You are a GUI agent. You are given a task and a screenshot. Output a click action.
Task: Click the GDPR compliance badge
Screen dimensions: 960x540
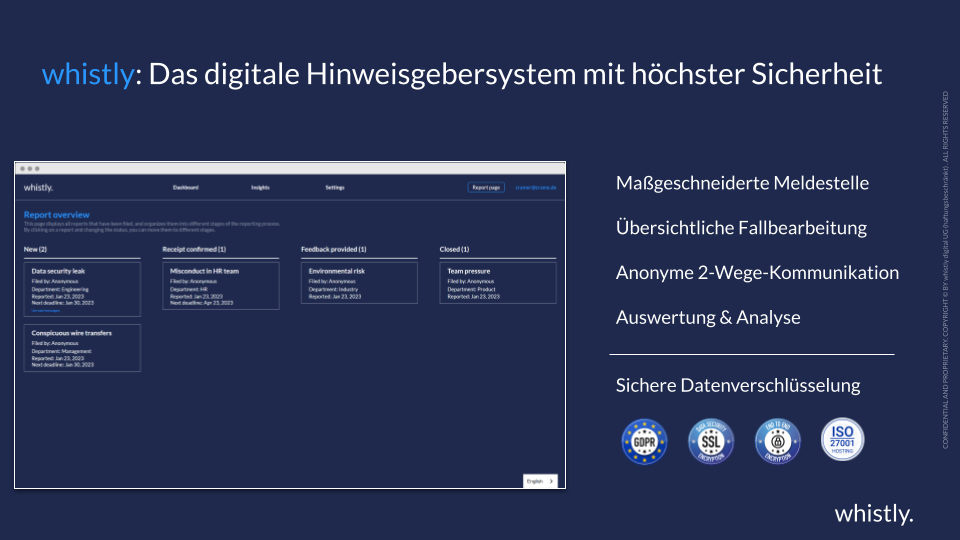point(644,441)
